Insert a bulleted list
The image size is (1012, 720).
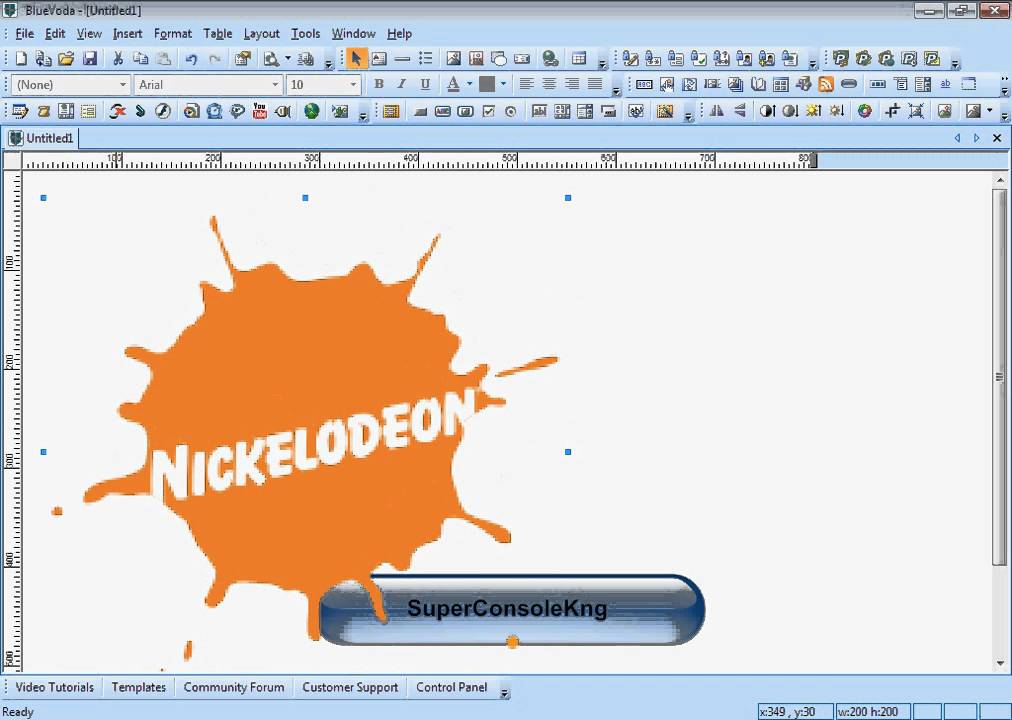click(425, 59)
